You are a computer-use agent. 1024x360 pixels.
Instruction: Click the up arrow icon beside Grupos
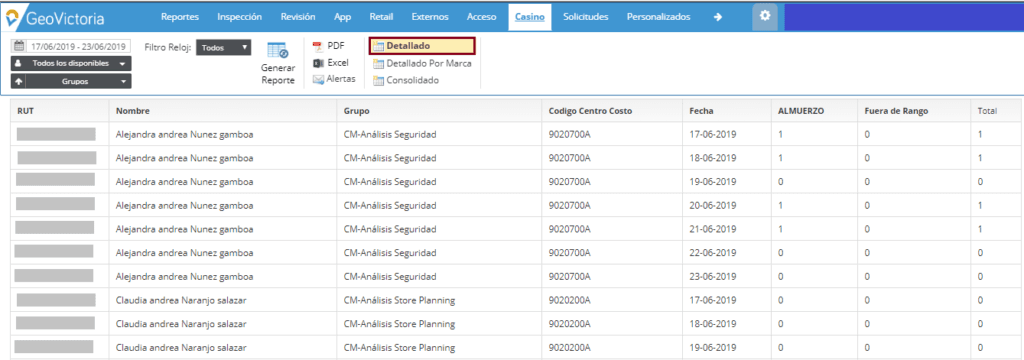click(18, 82)
